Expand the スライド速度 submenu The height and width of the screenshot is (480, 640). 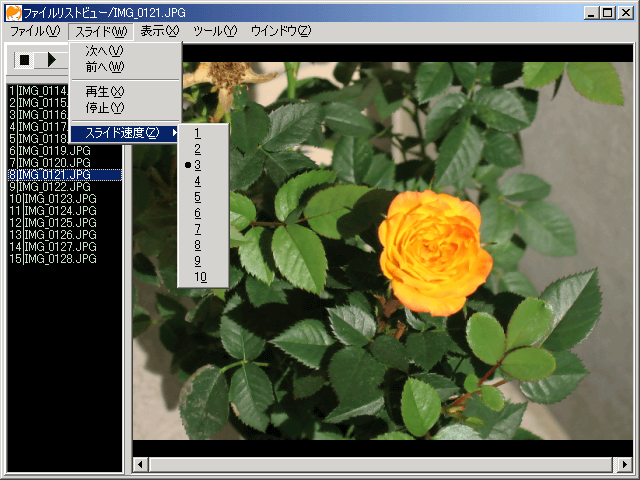click(125, 133)
